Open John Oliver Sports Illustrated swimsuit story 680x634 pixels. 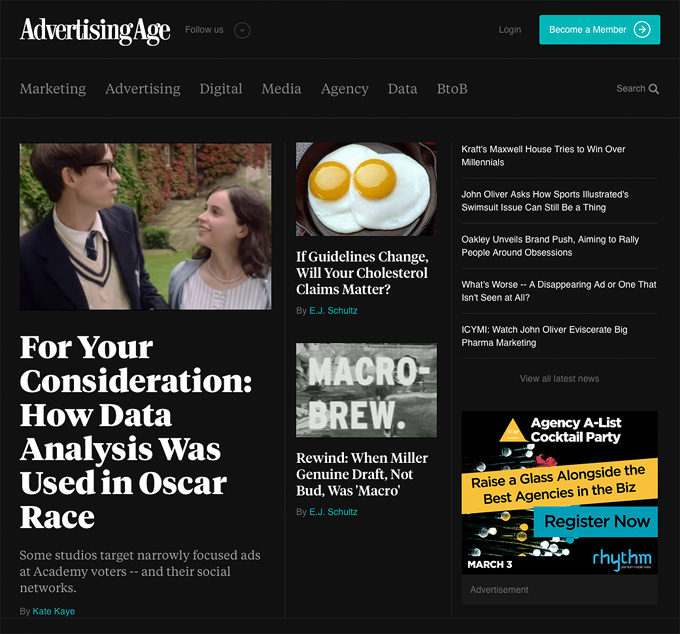pos(545,201)
